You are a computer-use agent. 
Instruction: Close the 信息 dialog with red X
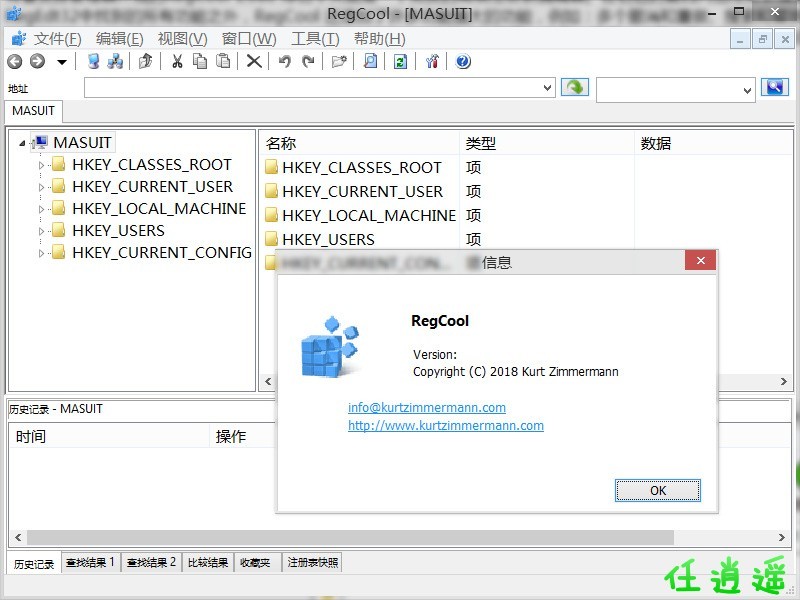(x=701, y=261)
